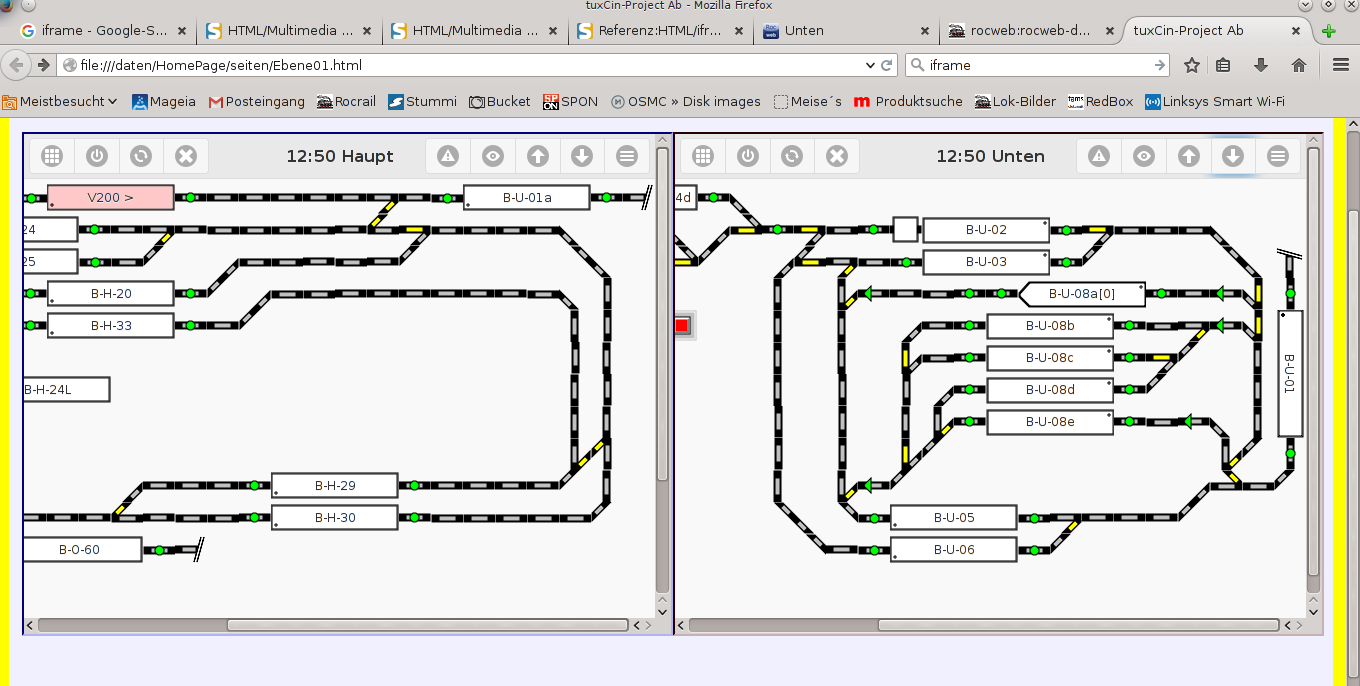Image resolution: width=1360 pixels, height=686 pixels.
Task: Click the eye icon in the Haupt panel
Action: click(x=493, y=156)
